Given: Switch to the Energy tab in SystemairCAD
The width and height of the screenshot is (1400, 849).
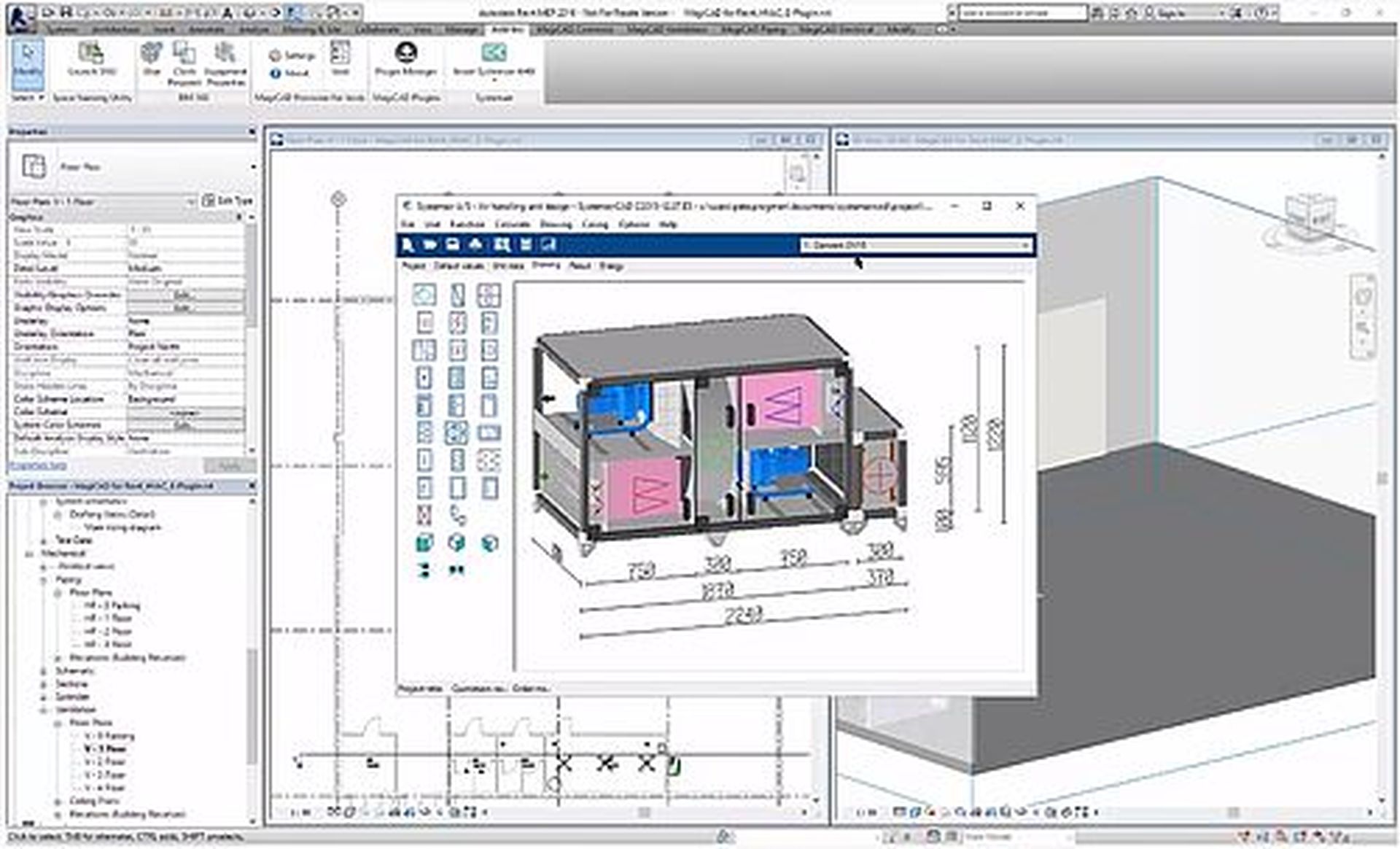Looking at the screenshot, I should click(x=611, y=266).
